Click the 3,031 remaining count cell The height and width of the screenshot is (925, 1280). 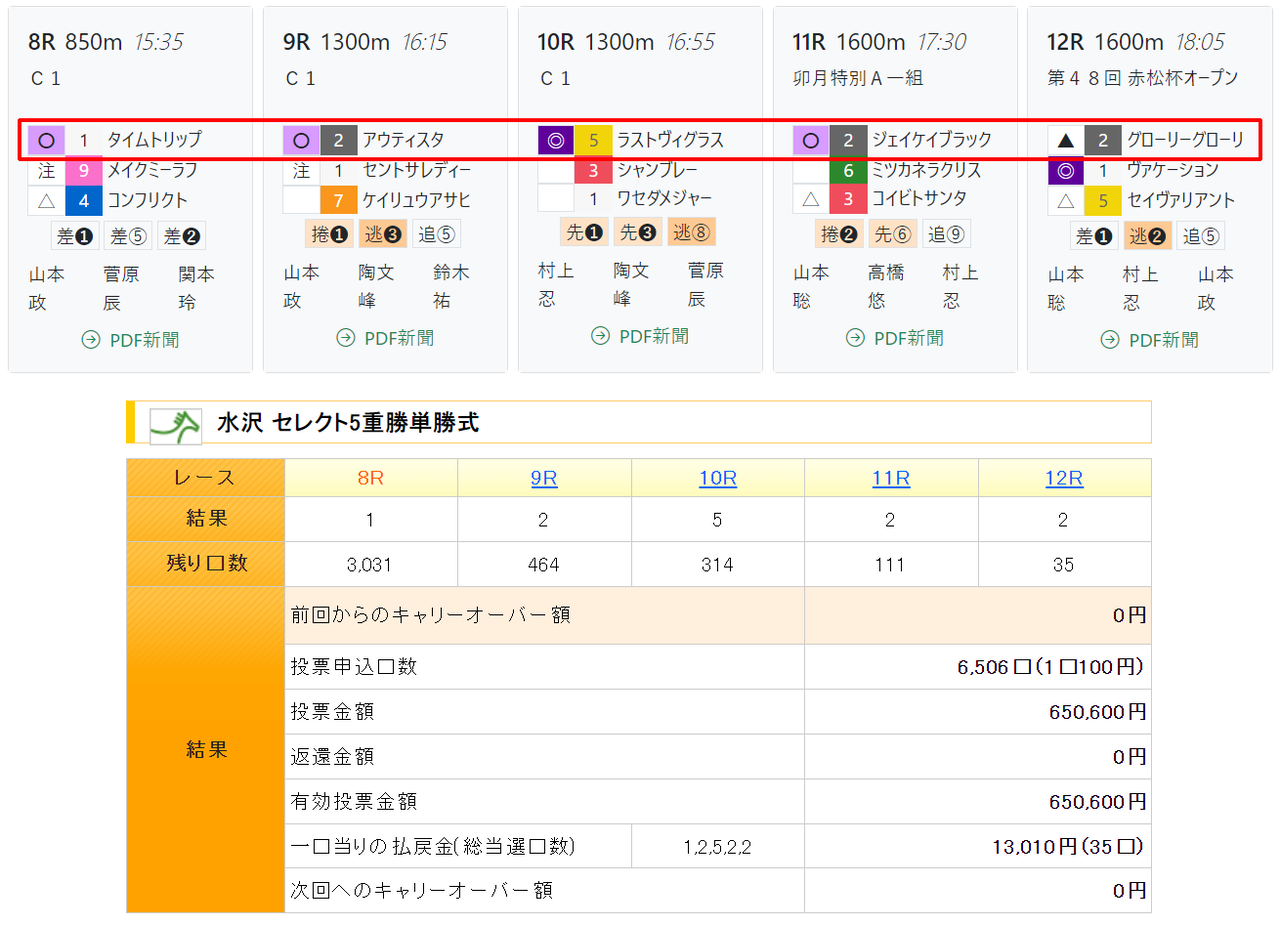click(371, 565)
